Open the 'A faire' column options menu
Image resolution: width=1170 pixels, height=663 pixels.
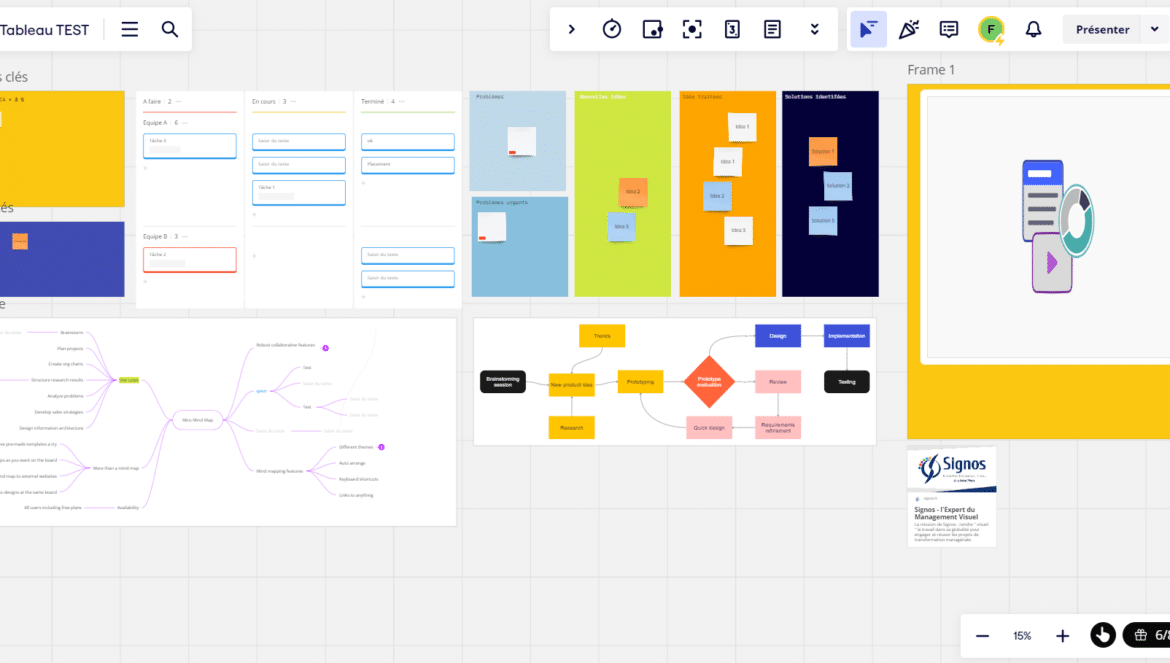pos(179,101)
